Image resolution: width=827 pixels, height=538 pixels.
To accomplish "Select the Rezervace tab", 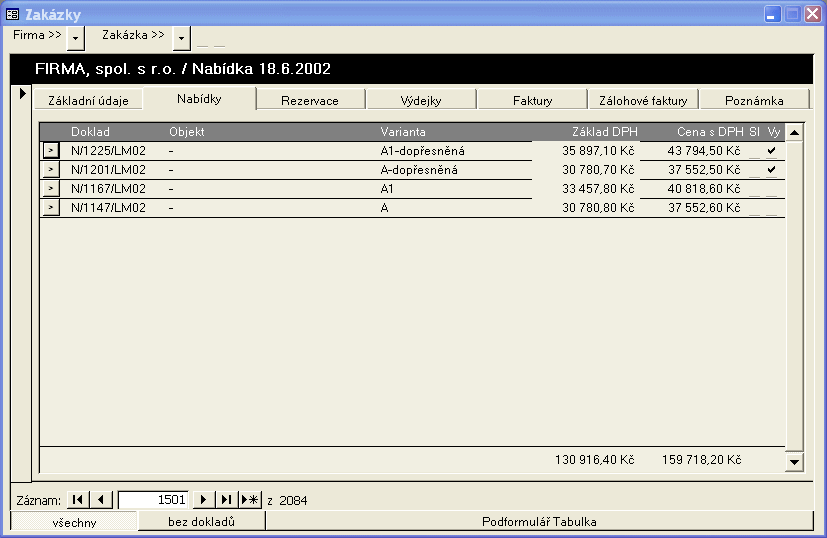I will pos(310,100).
